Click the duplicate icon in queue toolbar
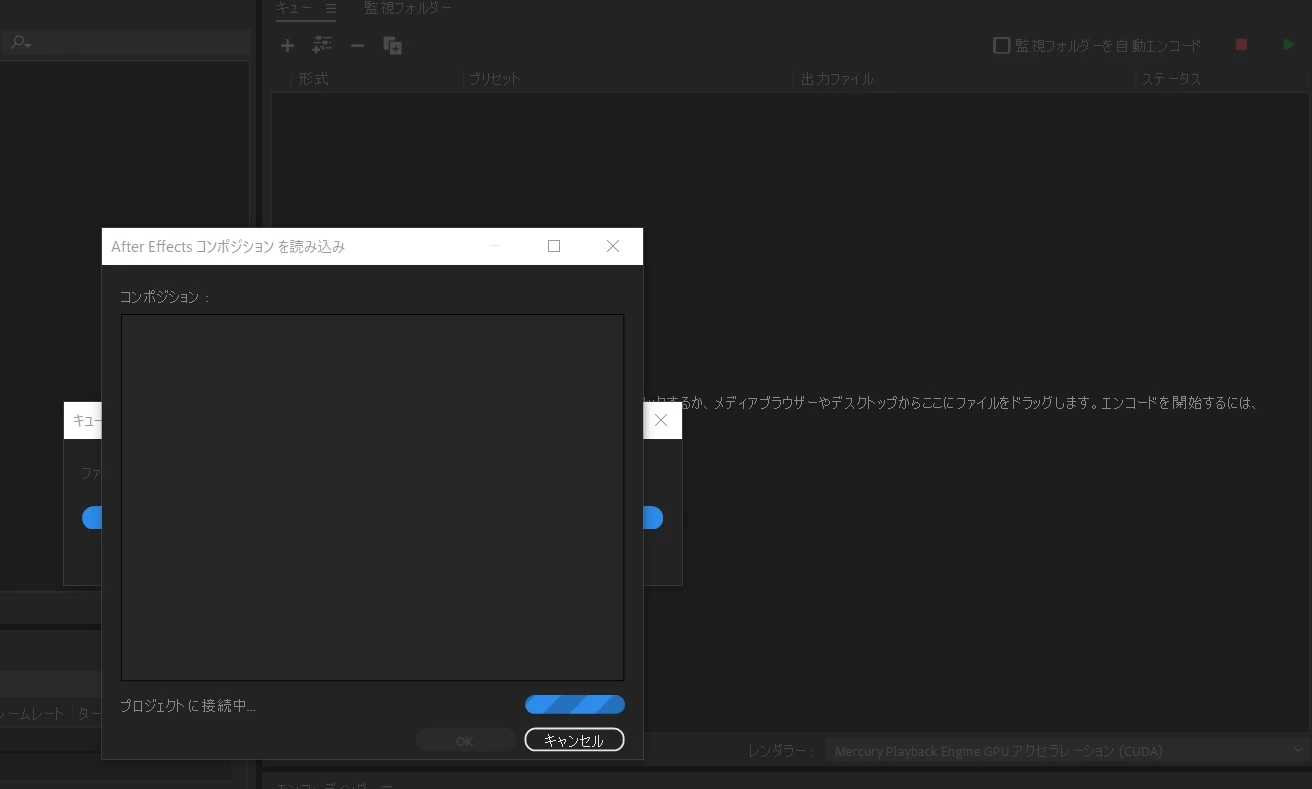The image size is (1312, 789). coord(393,45)
